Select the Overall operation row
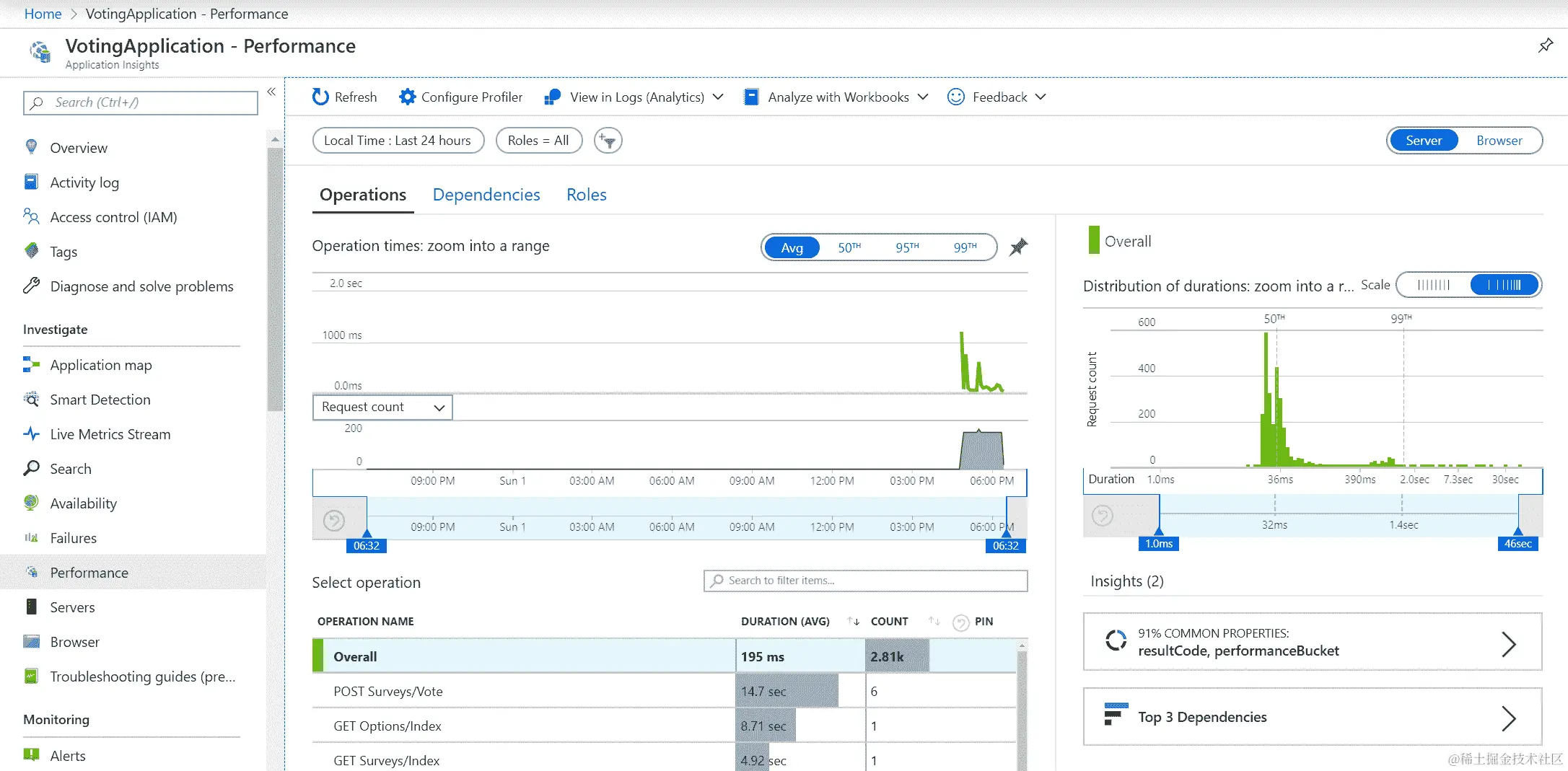Viewport: 1568px width, 771px height. pos(664,656)
